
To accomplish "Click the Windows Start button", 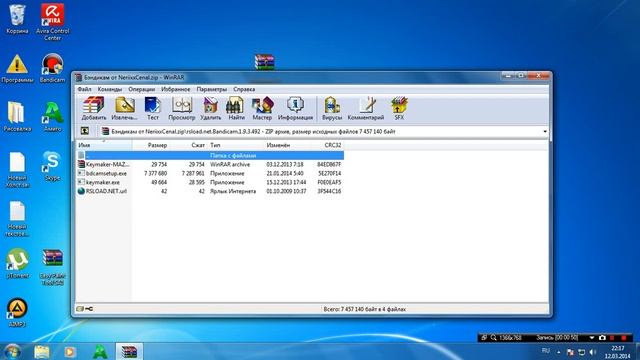I will [11, 351].
